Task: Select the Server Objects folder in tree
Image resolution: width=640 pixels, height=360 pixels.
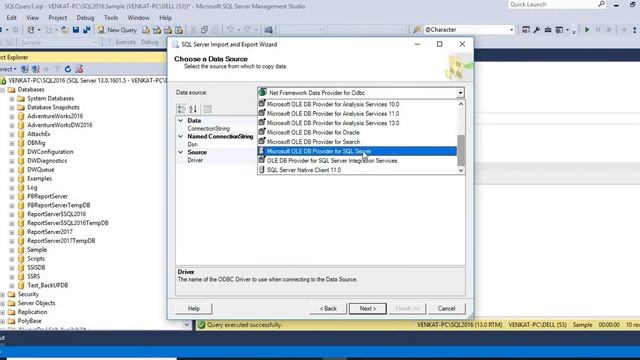Action: click(x=36, y=303)
